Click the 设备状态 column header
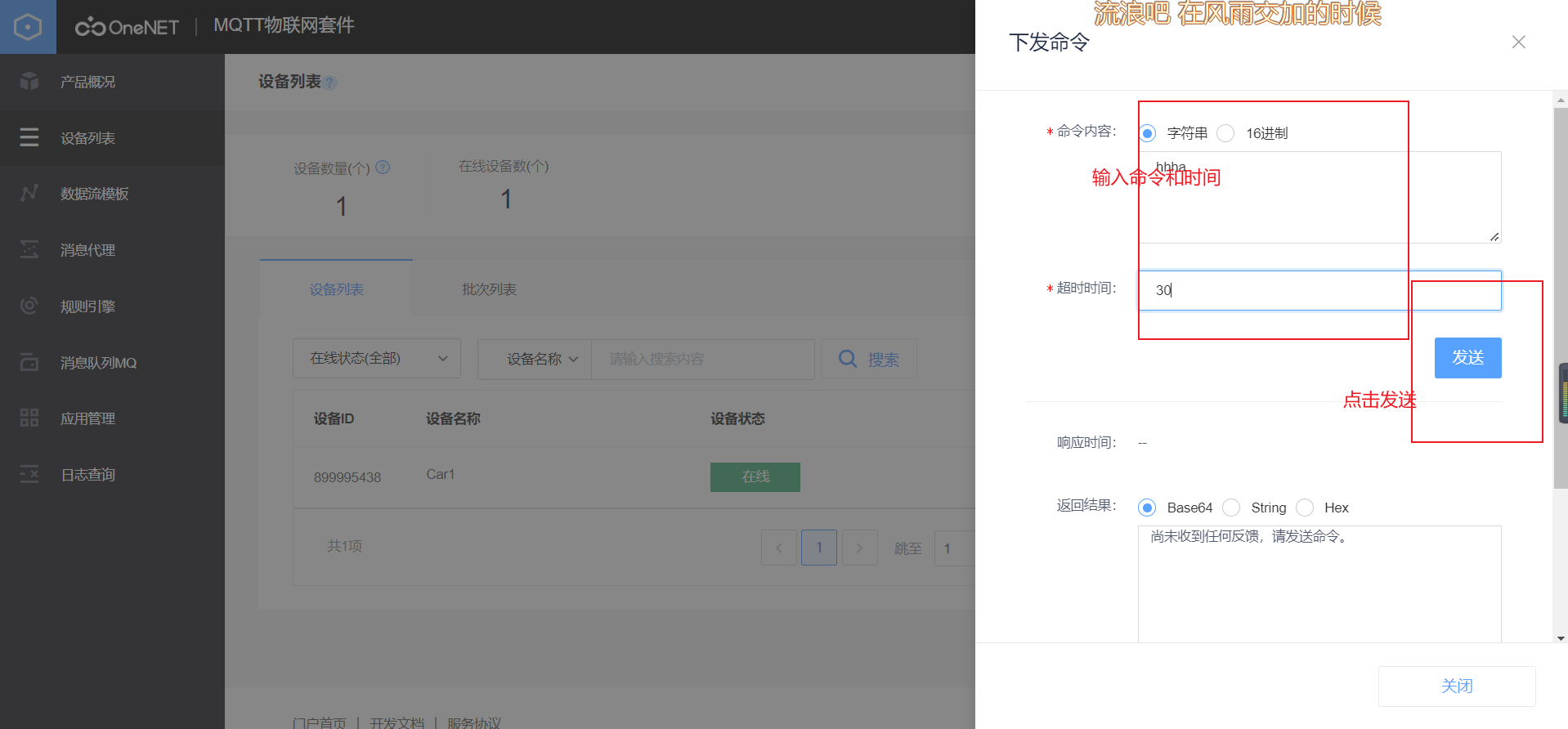Screen dimensions: 1568x729 click(737, 418)
